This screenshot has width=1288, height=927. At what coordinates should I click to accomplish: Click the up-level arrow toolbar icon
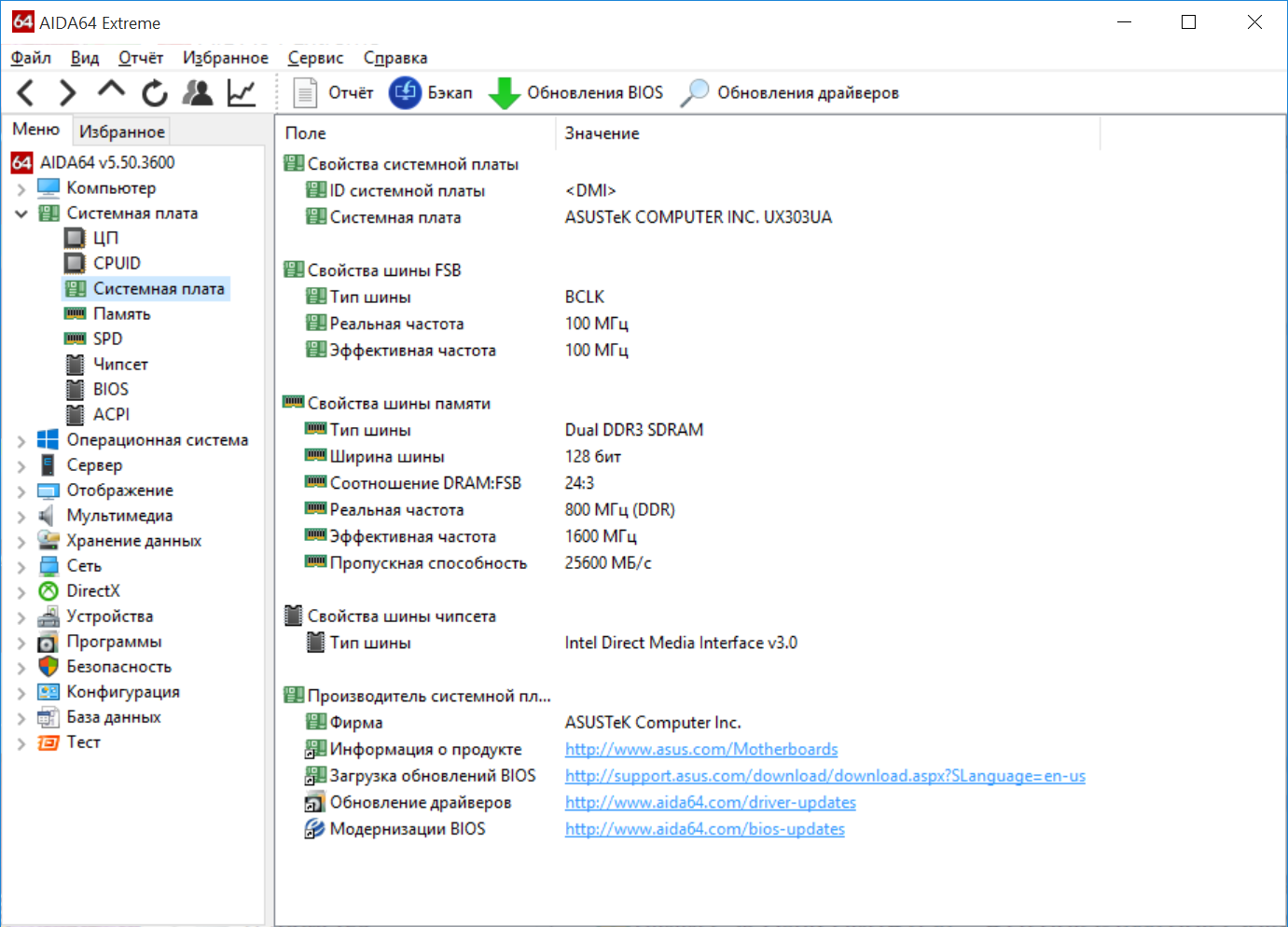pyautogui.click(x=111, y=90)
